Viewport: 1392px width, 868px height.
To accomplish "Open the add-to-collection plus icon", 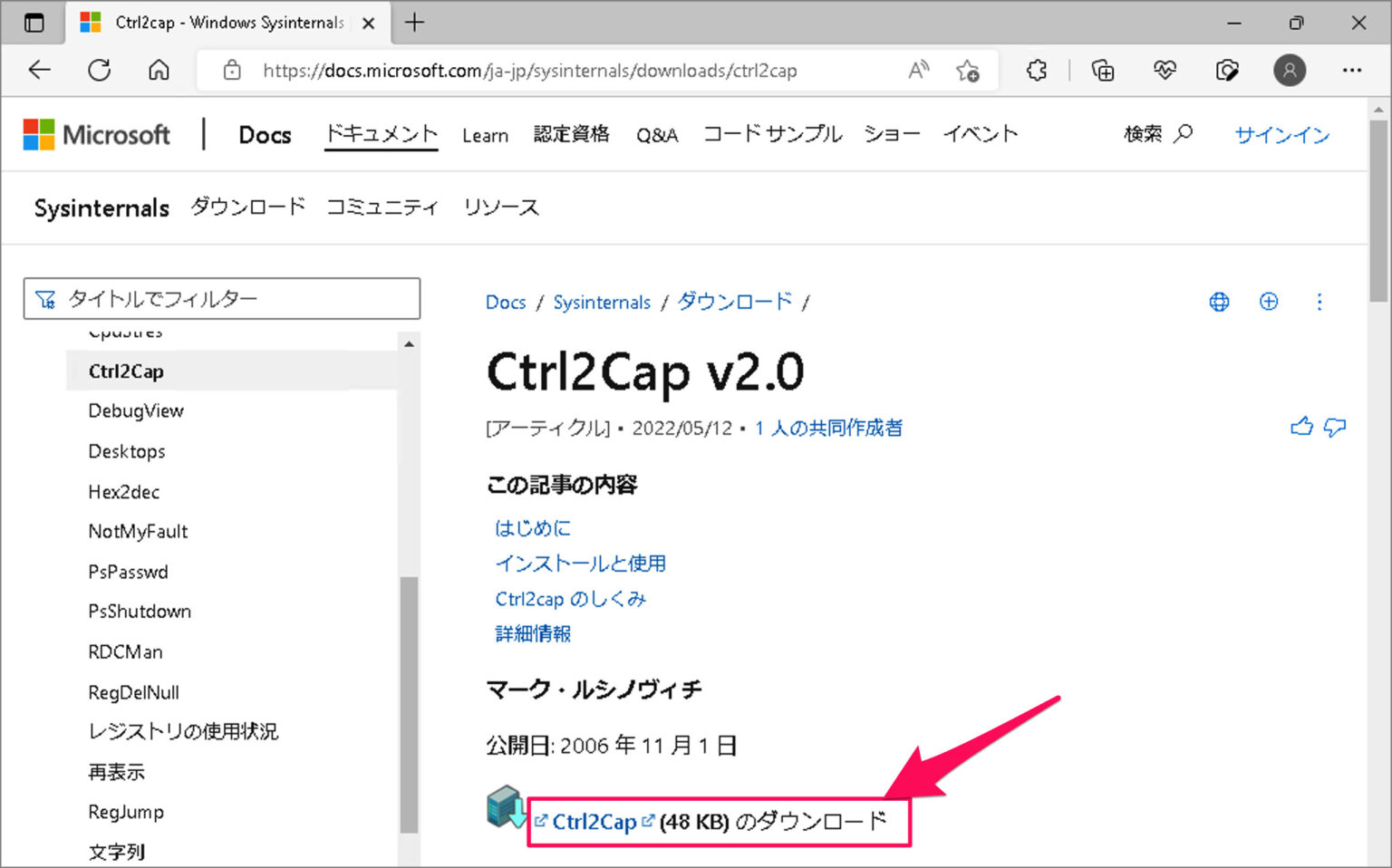I will [1269, 302].
